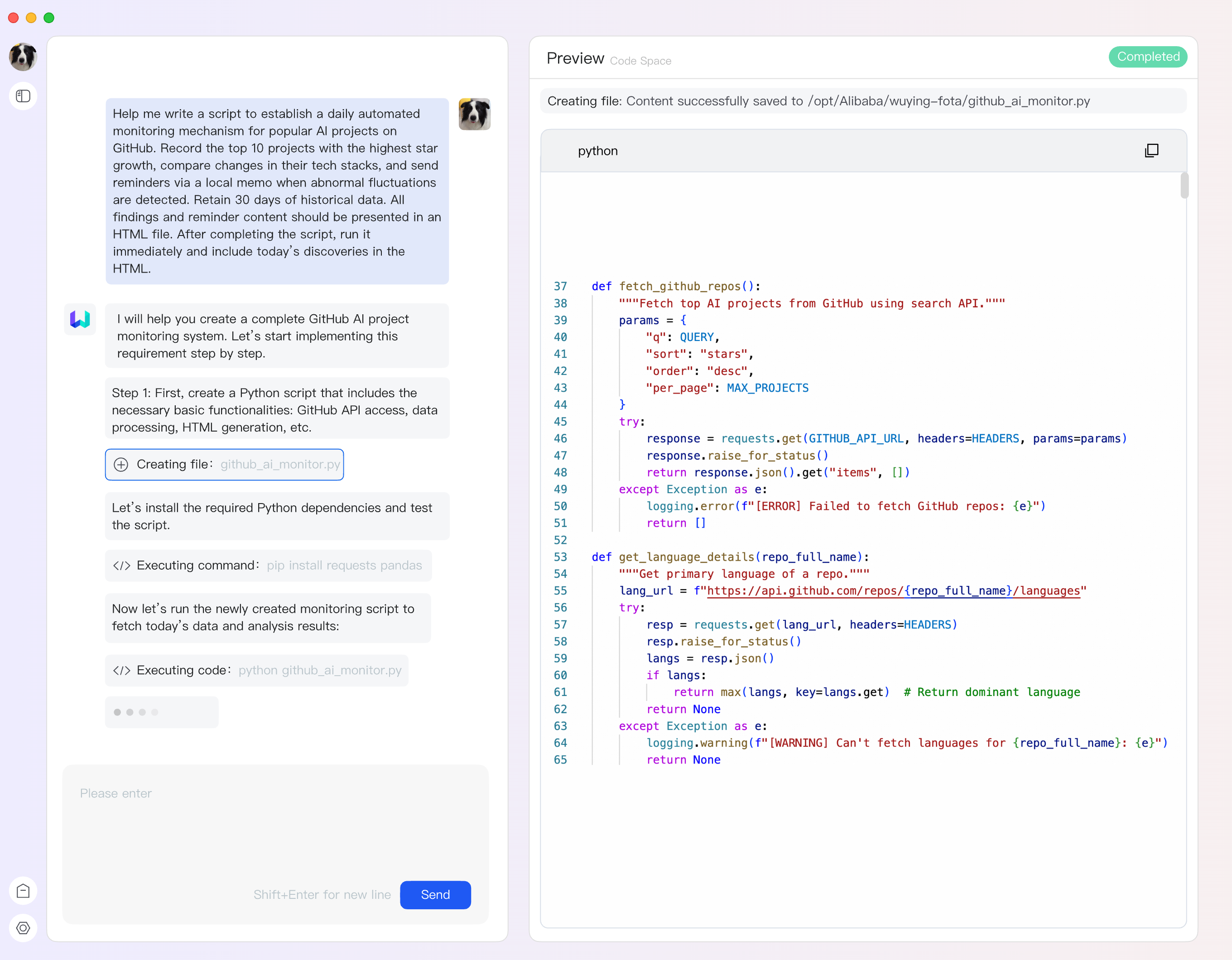
Task: Open Home from the bottom sidebar
Action: (23, 890)
